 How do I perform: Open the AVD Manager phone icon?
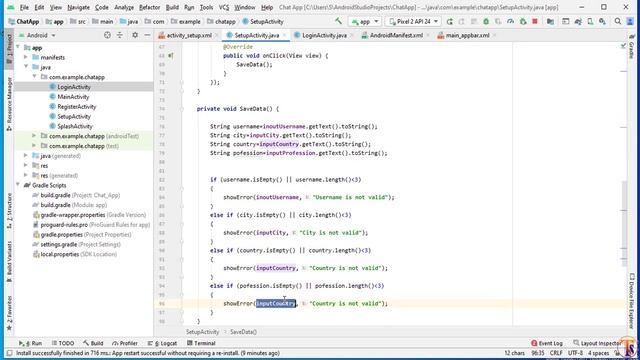[590, 22]
